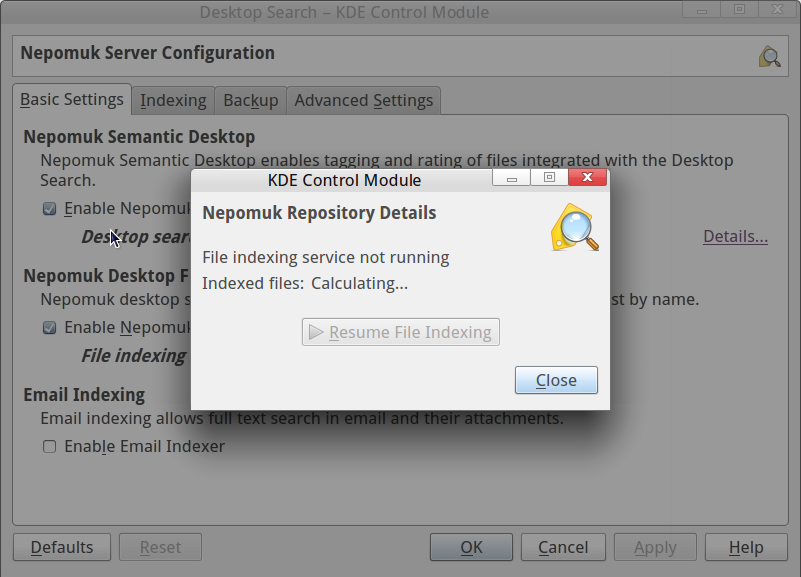Restore settings with the Defaults button
Screen dimensions: 801x577
(x=62, y=547)
